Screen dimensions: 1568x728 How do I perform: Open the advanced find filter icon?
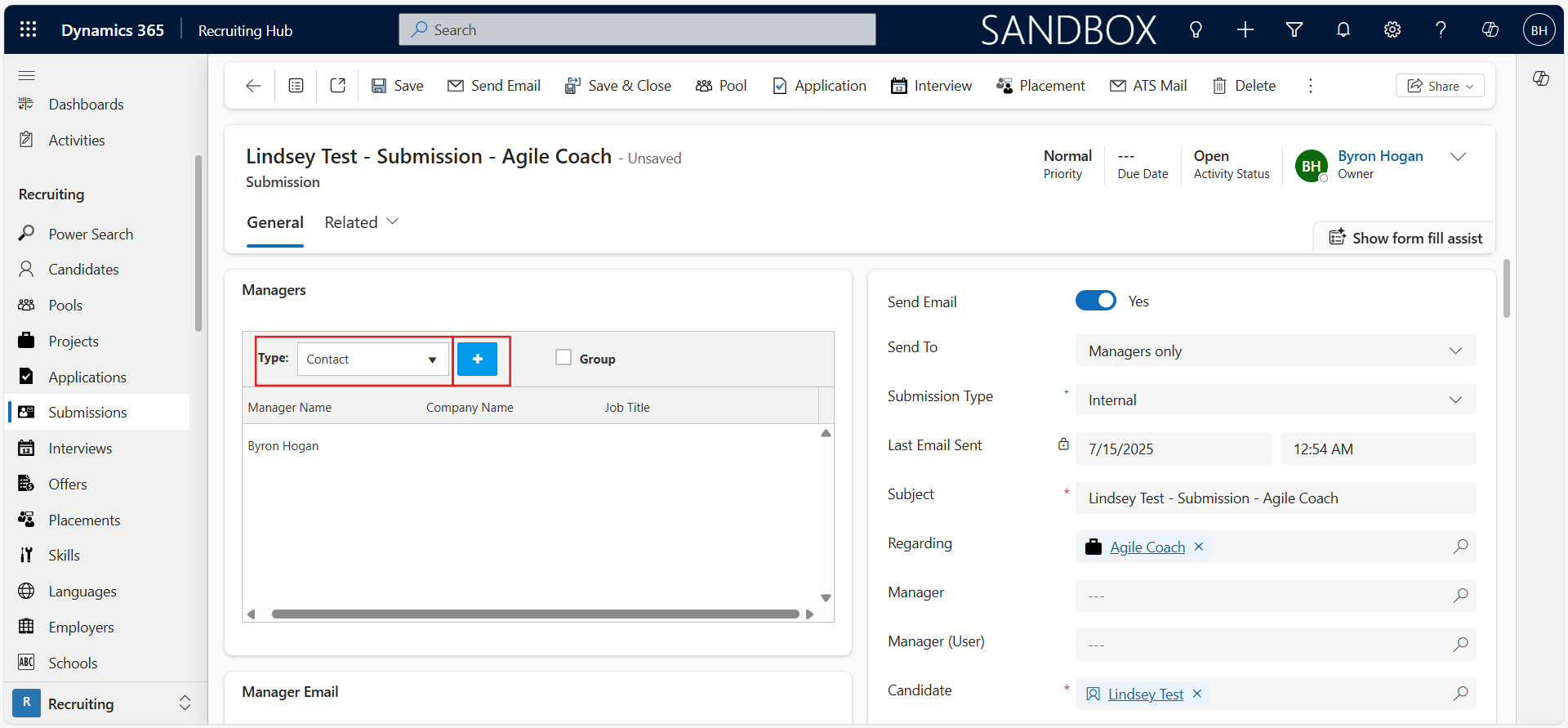[1294, 30]
